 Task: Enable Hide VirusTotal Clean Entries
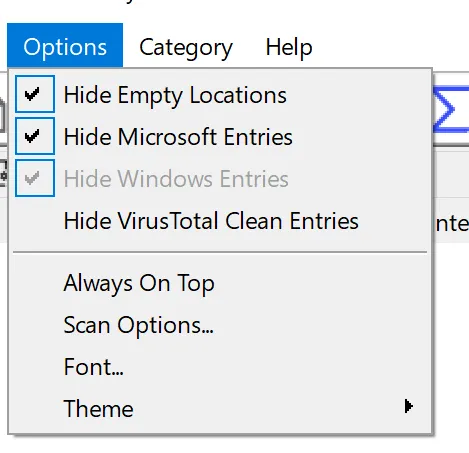click(x=220, y=220)
